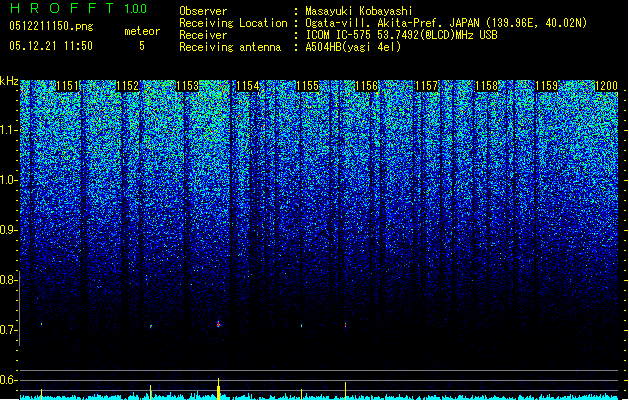
Task: Click the tallest yellow intensity spike at the bottom
Action: 218,388
